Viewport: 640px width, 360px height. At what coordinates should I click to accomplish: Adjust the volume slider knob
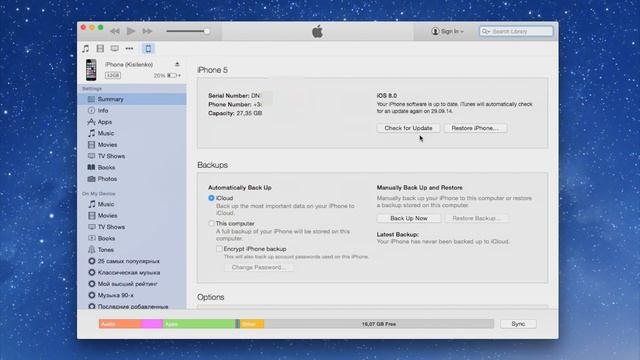click(x=207, y=31)
